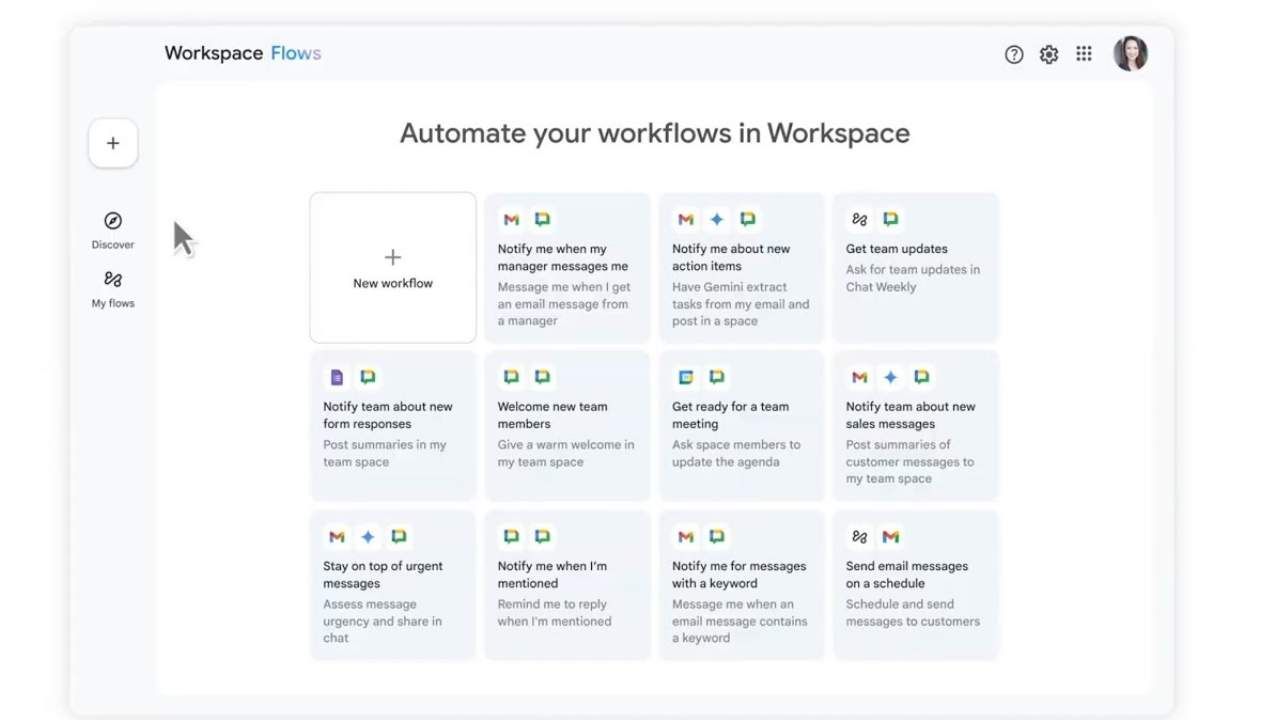The width and height of the screenshot is (1280, 720).
Task: Open the Discover section in the sidebar
Action: (x=112, y=231)
